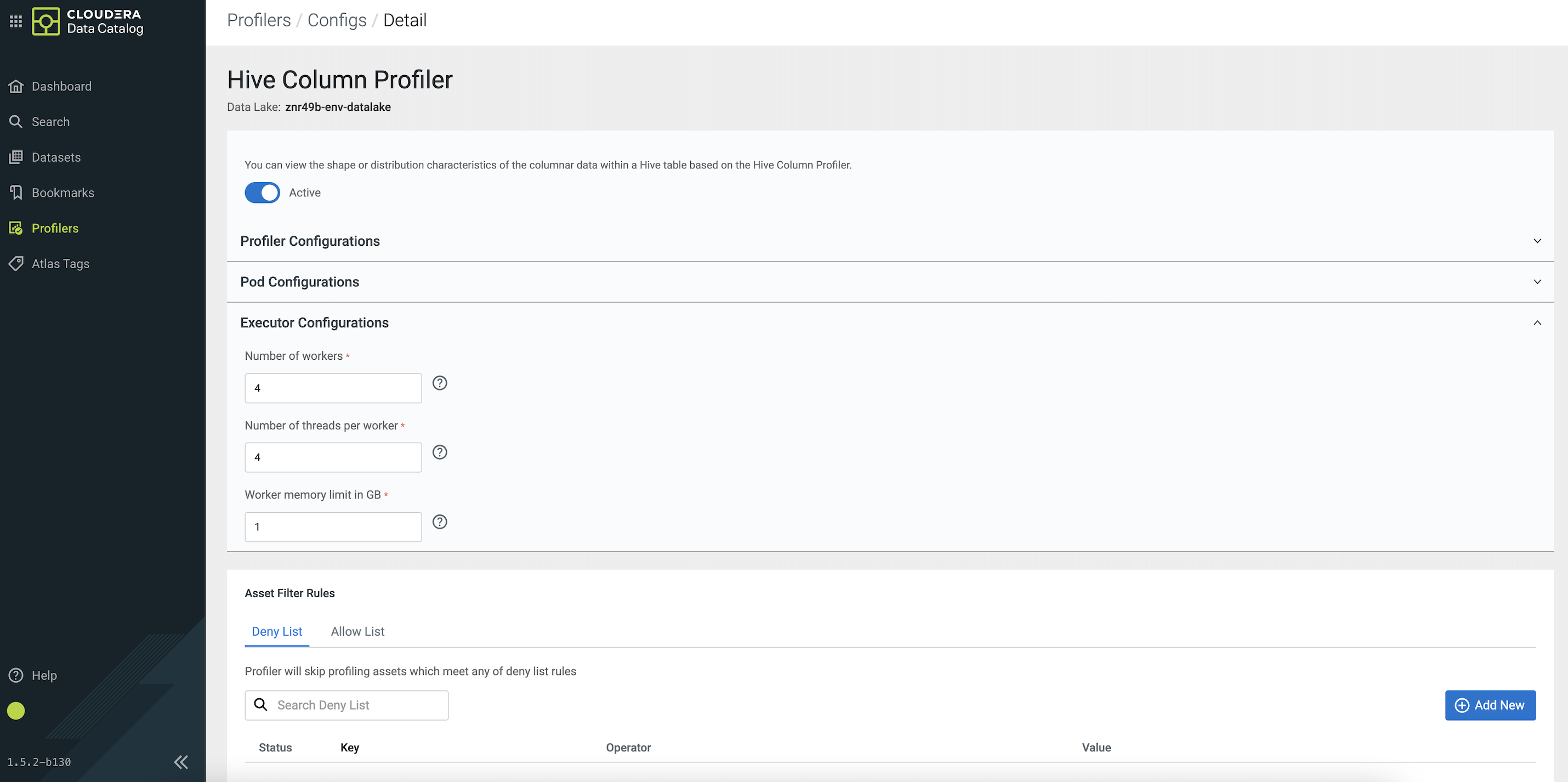This screenshot has height=782, width=1568.
Task: Click the Cloudera Data Catalog logo
Action: (46, 21)
